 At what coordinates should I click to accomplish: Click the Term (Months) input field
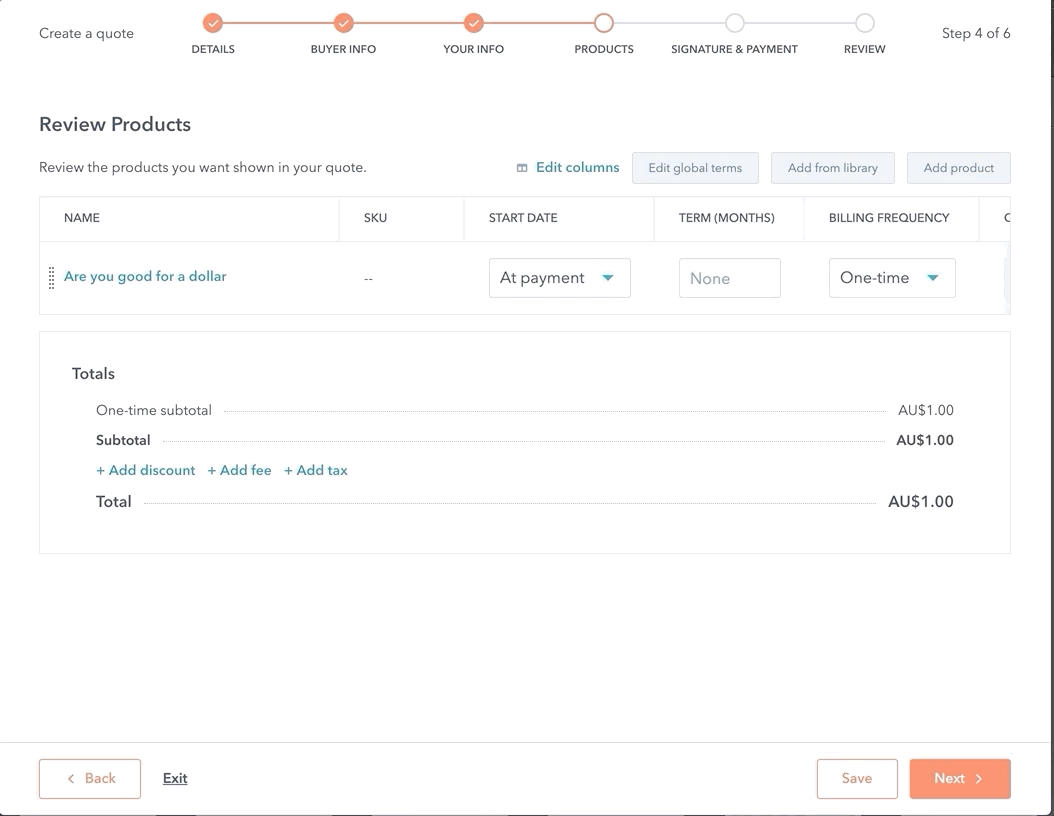click(x=729, y=278)
